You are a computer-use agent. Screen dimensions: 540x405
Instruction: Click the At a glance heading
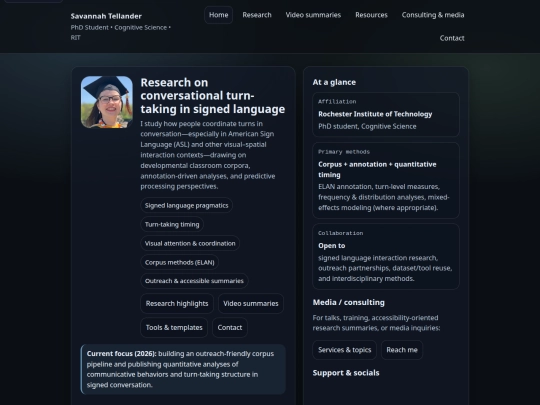334,82
